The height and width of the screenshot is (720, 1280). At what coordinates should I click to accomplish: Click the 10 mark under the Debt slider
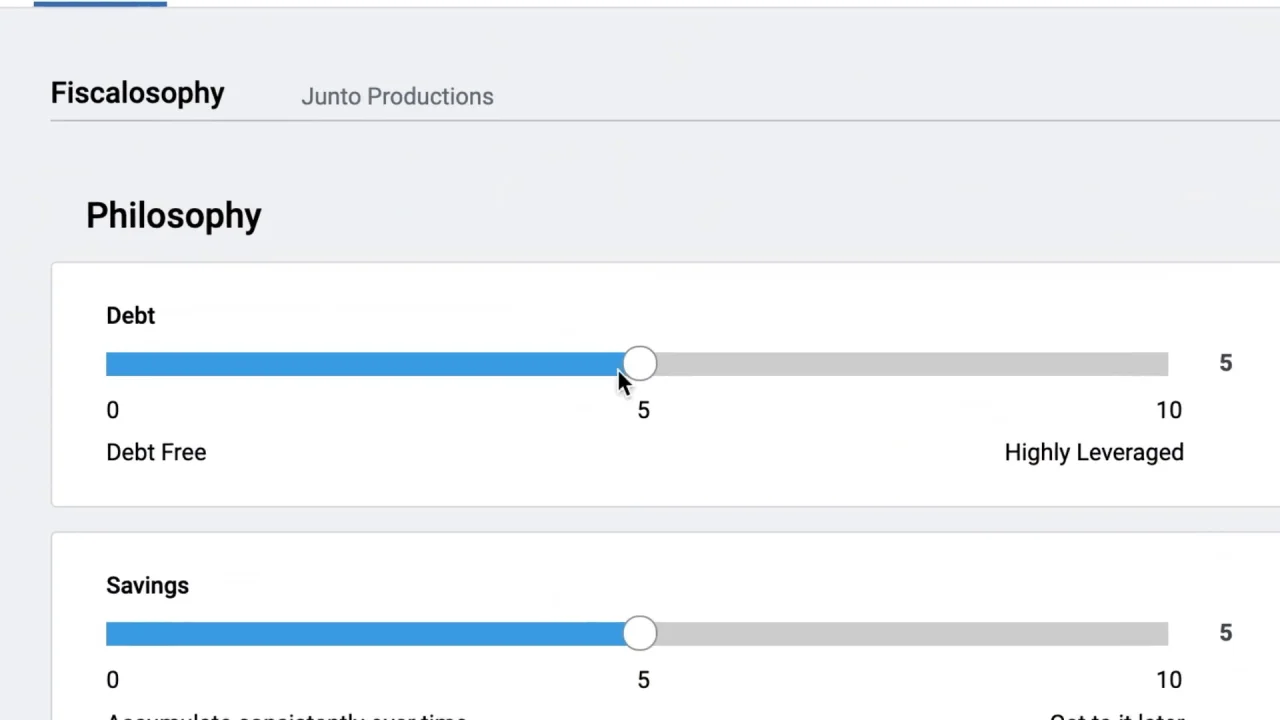coord(1168,410)
